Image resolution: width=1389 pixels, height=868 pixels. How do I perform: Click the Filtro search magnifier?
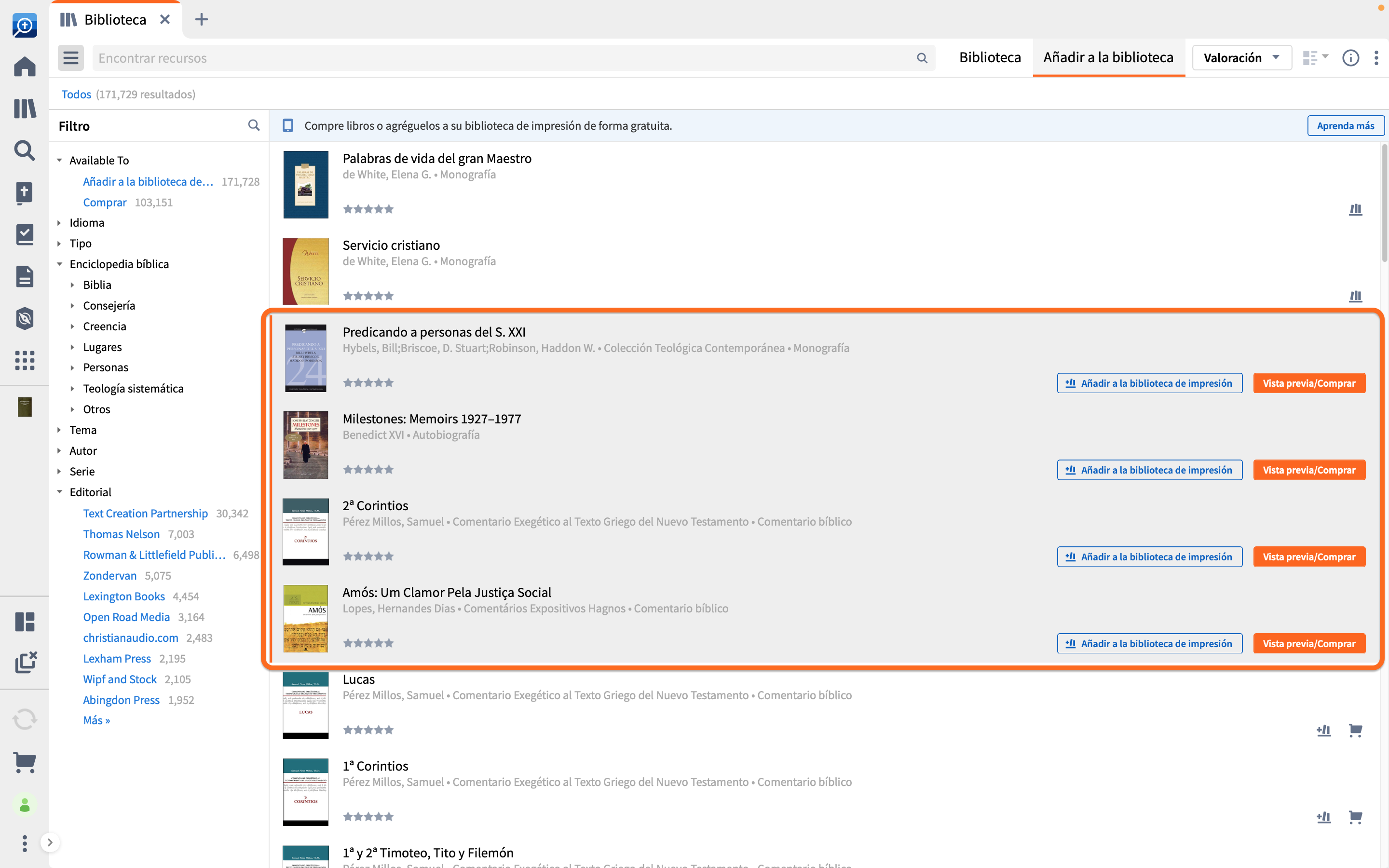tap(254, 125)
